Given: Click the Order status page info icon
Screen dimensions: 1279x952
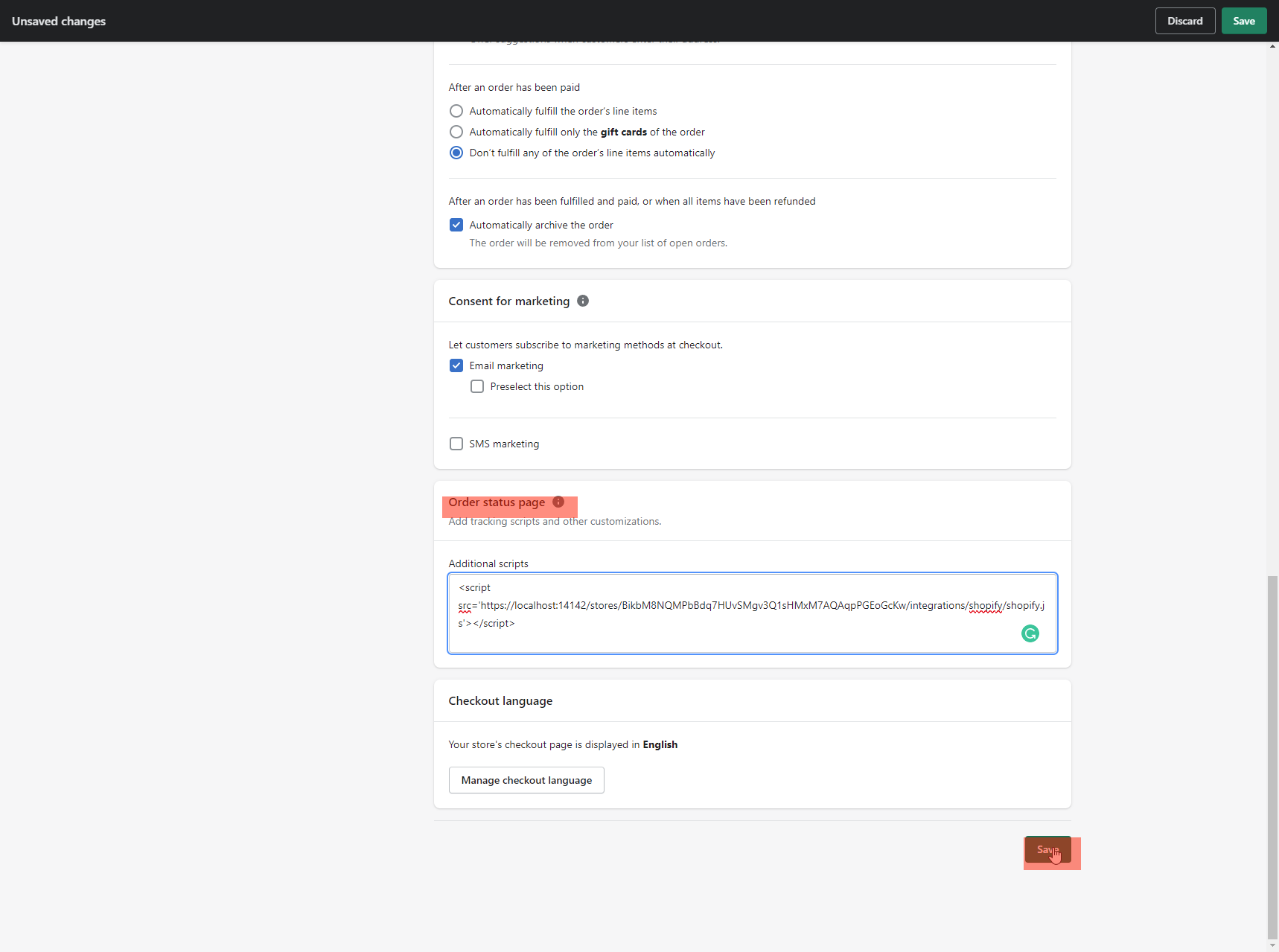Looking at the screenshot, I should [558, 502].
